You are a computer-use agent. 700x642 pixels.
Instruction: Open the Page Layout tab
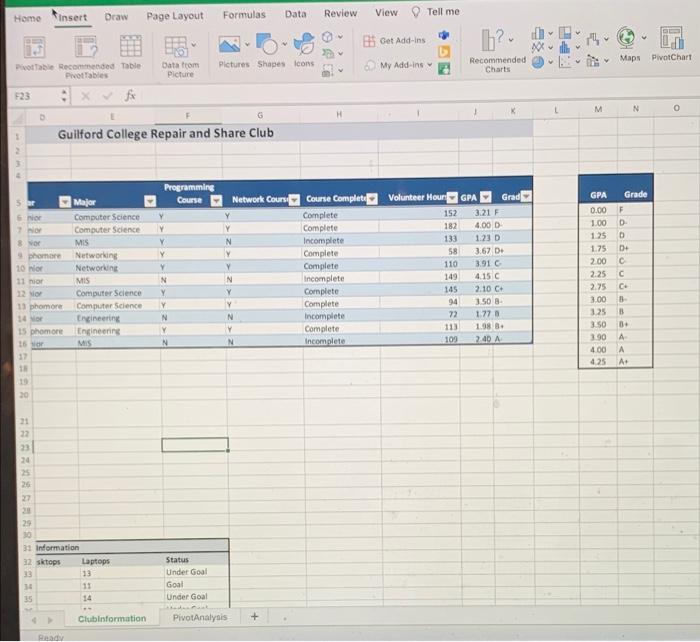175,16
